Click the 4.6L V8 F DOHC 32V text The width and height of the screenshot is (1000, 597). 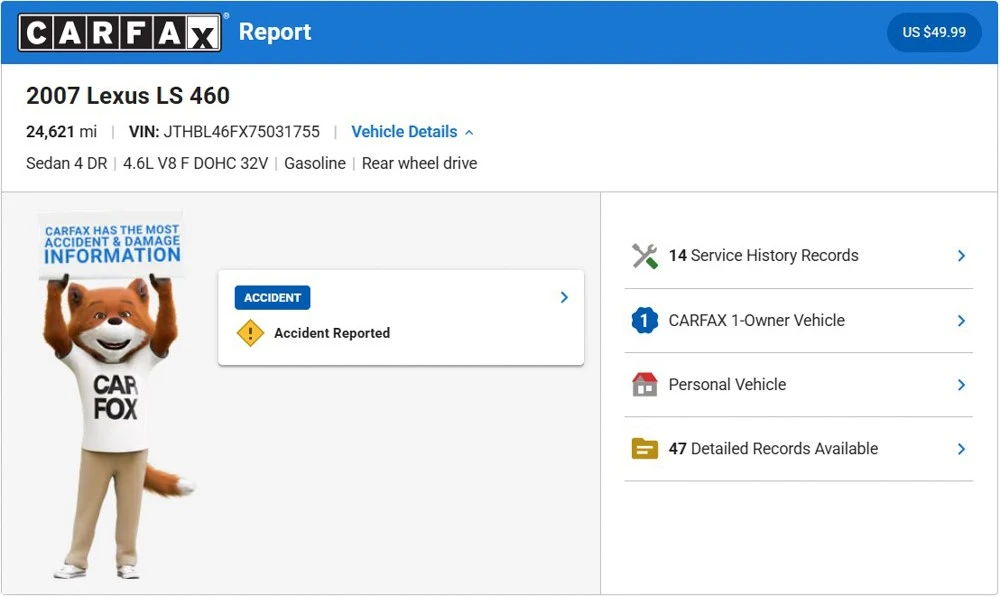tap(196, 163)
